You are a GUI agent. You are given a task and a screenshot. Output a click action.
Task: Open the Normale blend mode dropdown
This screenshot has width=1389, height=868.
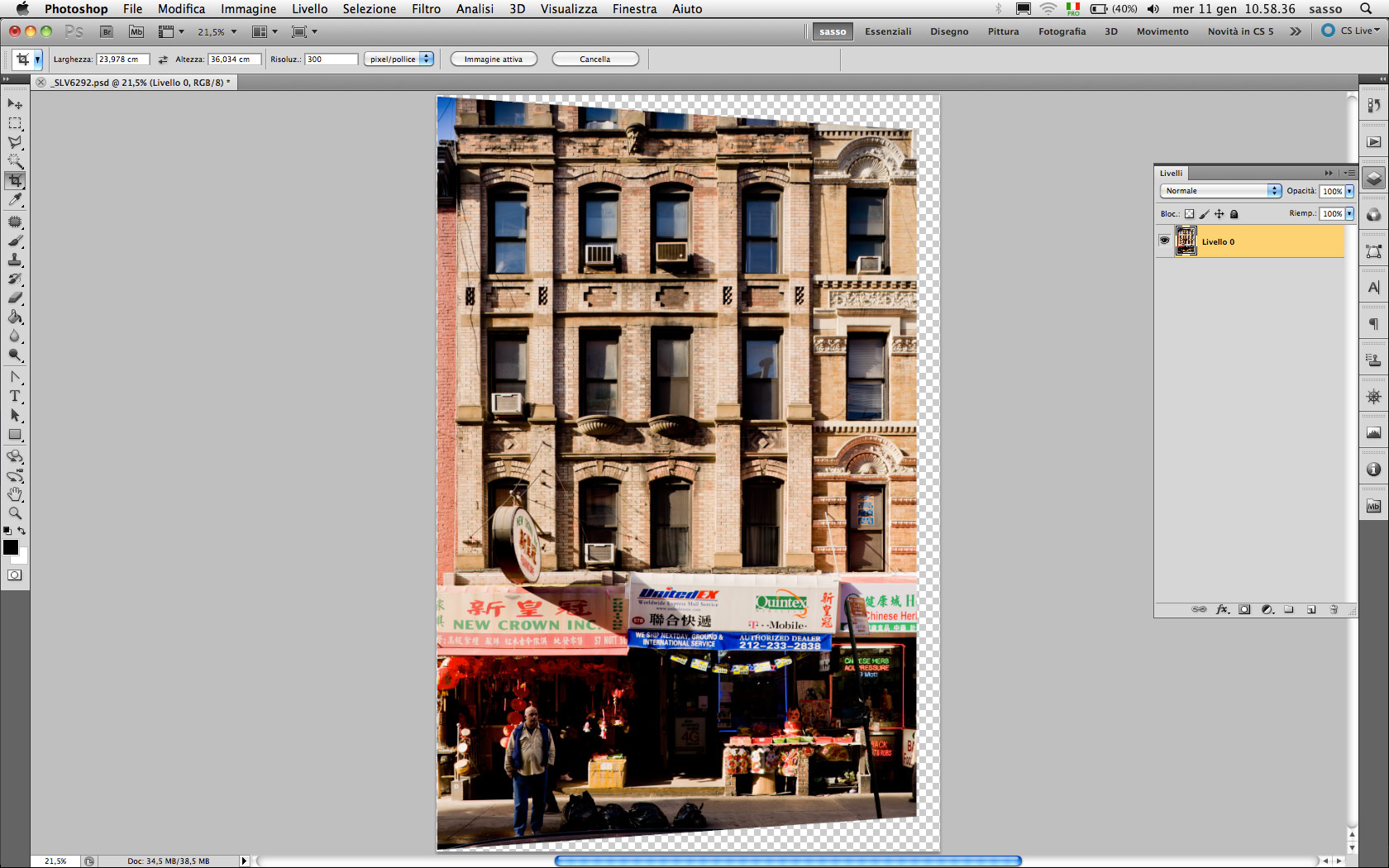tap(1220, 191)
